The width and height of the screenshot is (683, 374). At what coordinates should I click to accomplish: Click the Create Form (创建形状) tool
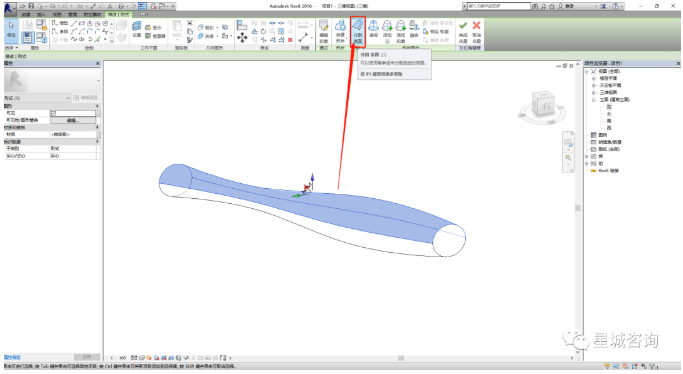click(340, 31)
